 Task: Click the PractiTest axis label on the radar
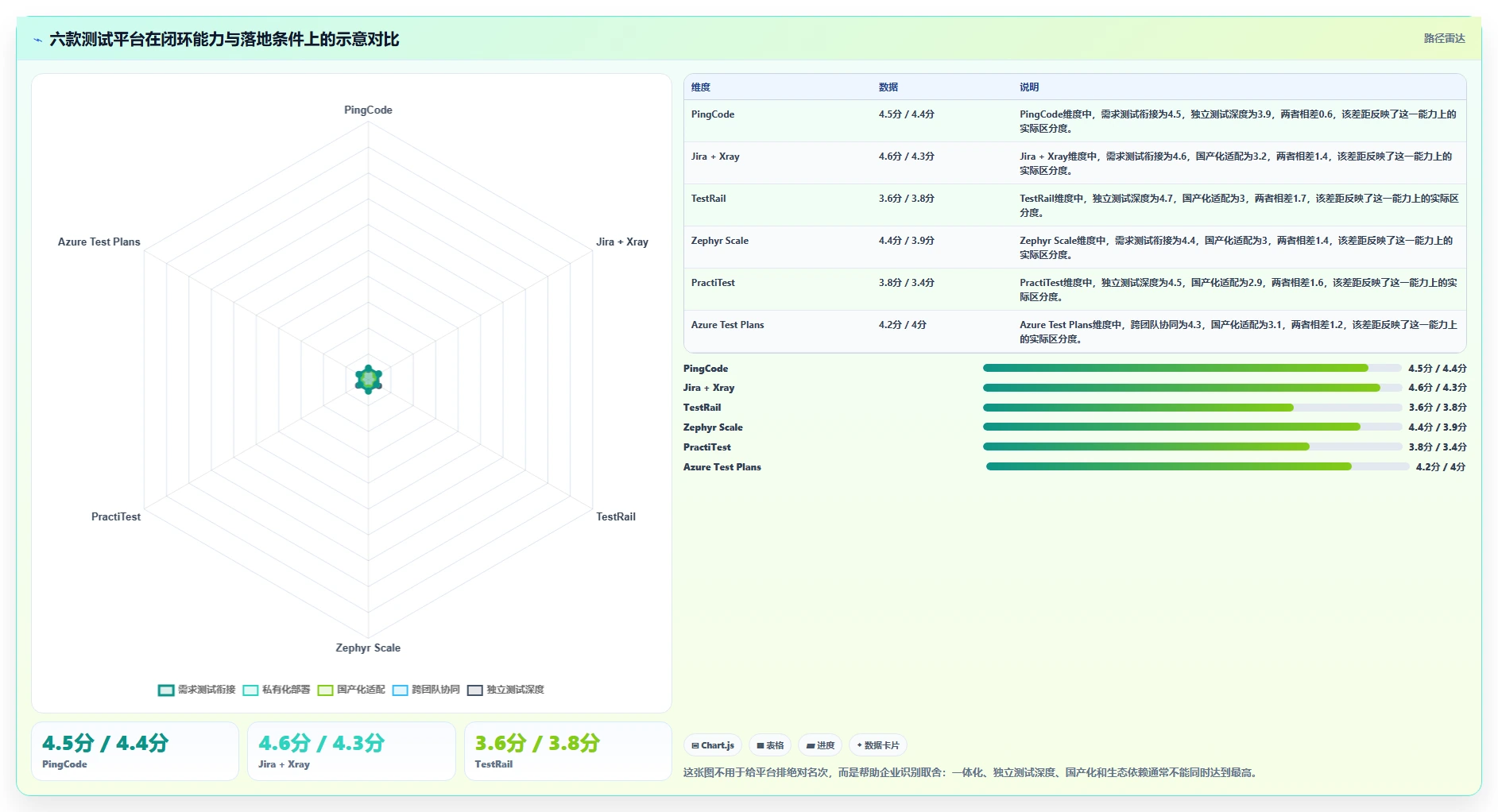(116, 516)
